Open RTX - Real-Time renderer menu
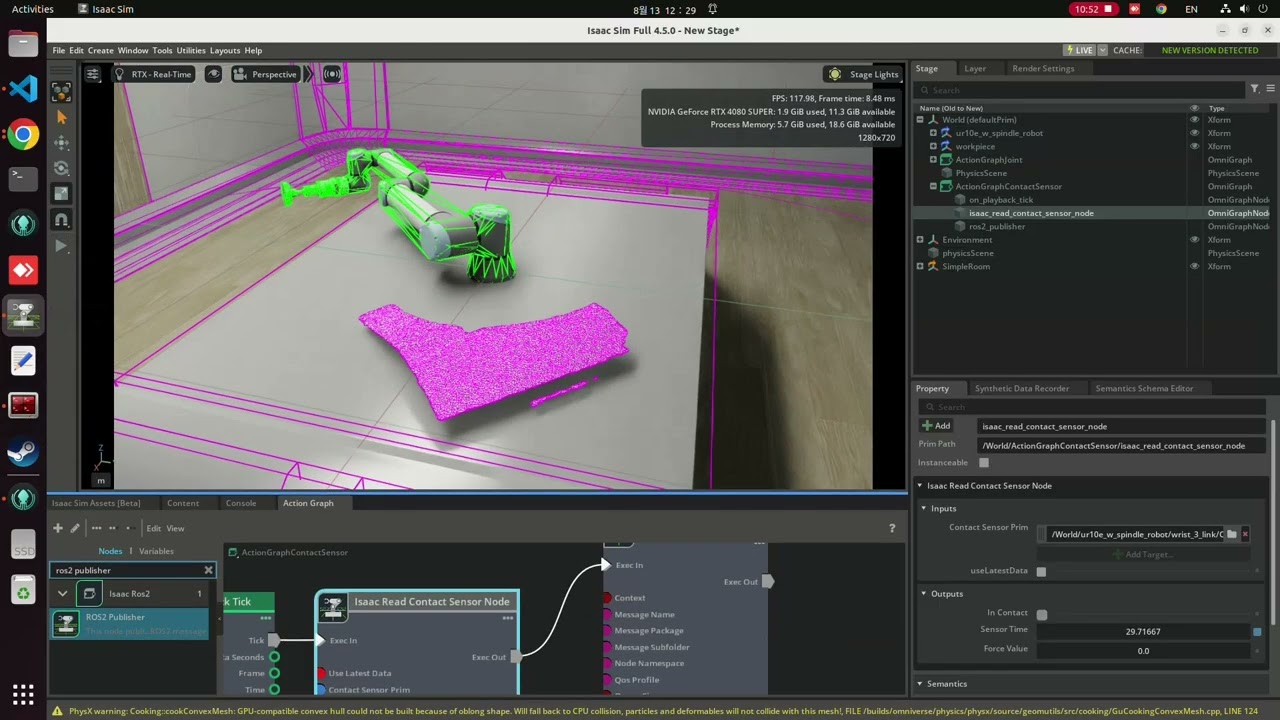 (x=153, y=74)
